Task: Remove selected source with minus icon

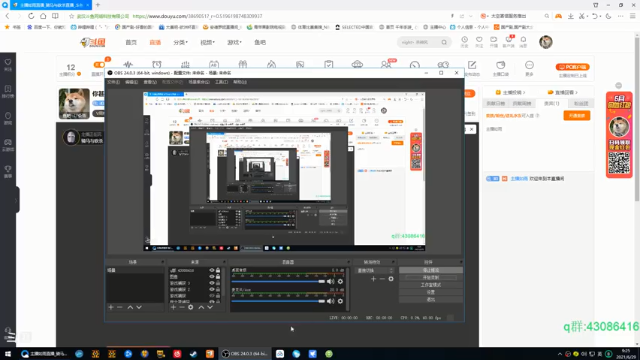Action: (182, 307)
